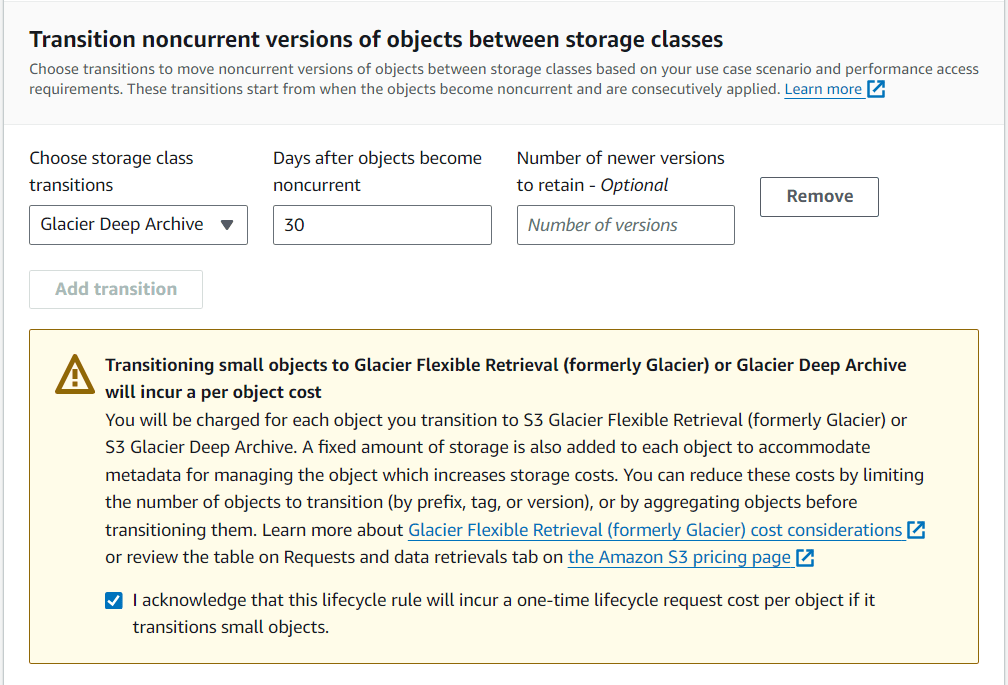Screen dimensions: 1008x685
Task: Open the Learn more link in the header
Action: (823, 89)
